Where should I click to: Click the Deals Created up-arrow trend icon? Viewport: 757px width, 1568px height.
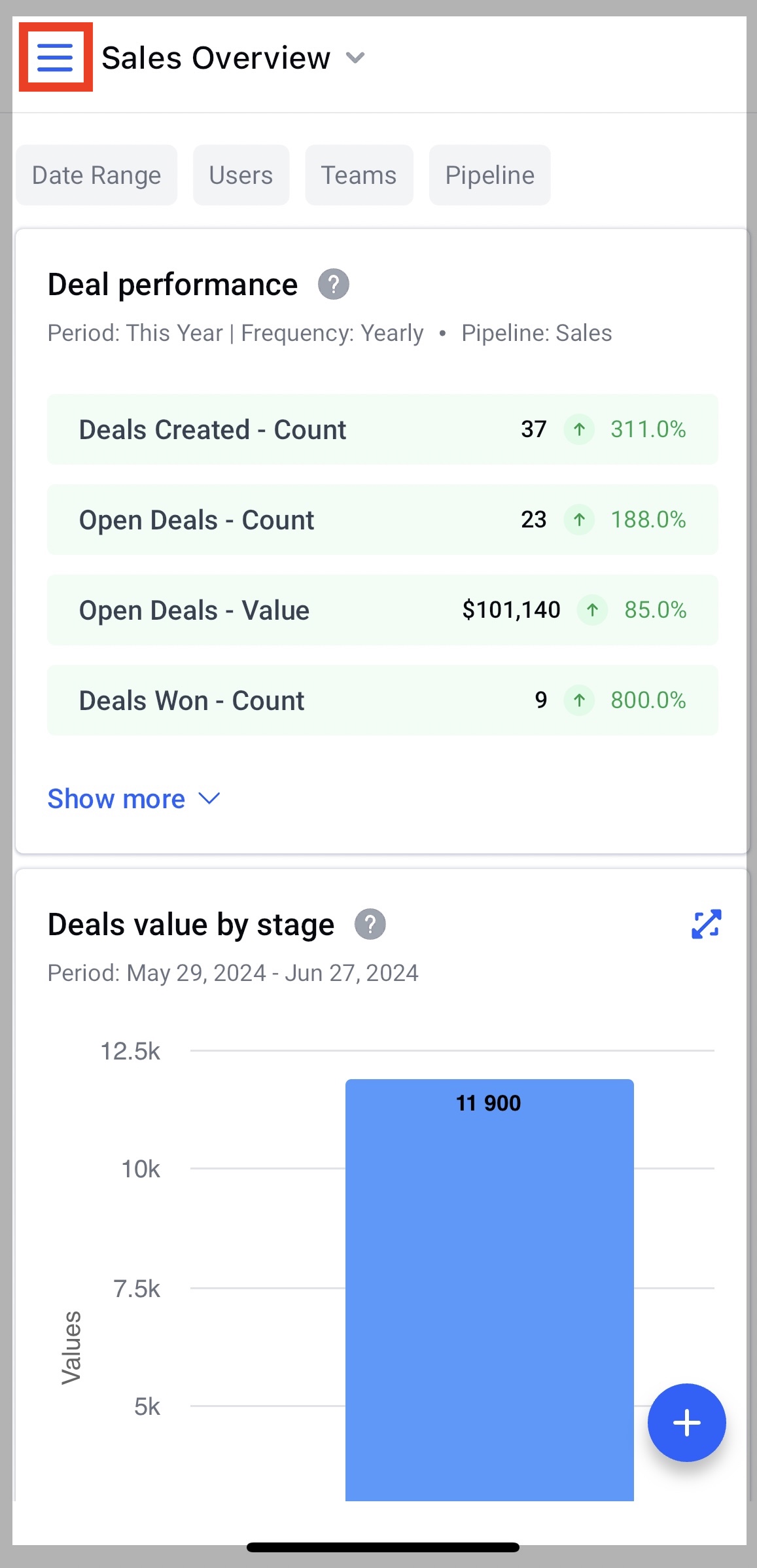coord(579,430)
